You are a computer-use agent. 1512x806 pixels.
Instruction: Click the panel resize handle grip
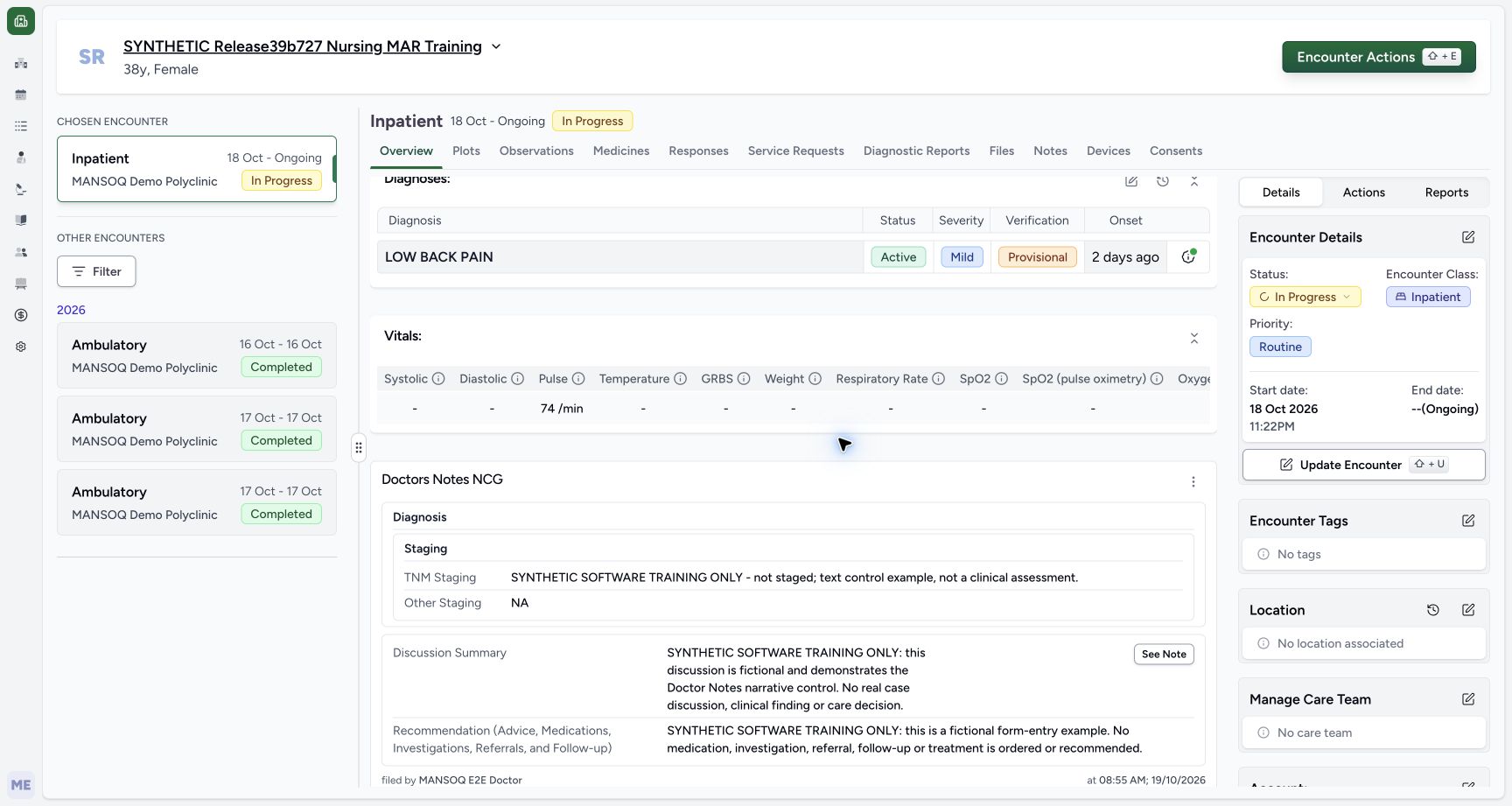point(359,447)
